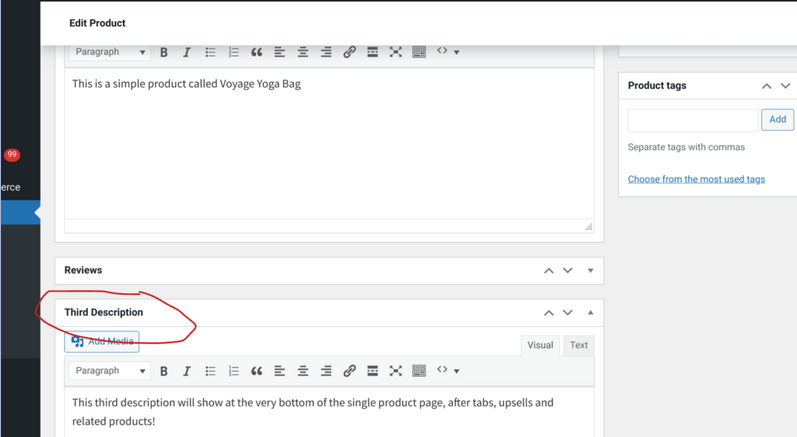Viewport: 797px width, 437px height.
Task: Open Paragraph format dropdown in Third Description
Action: [x=109, y=371]
